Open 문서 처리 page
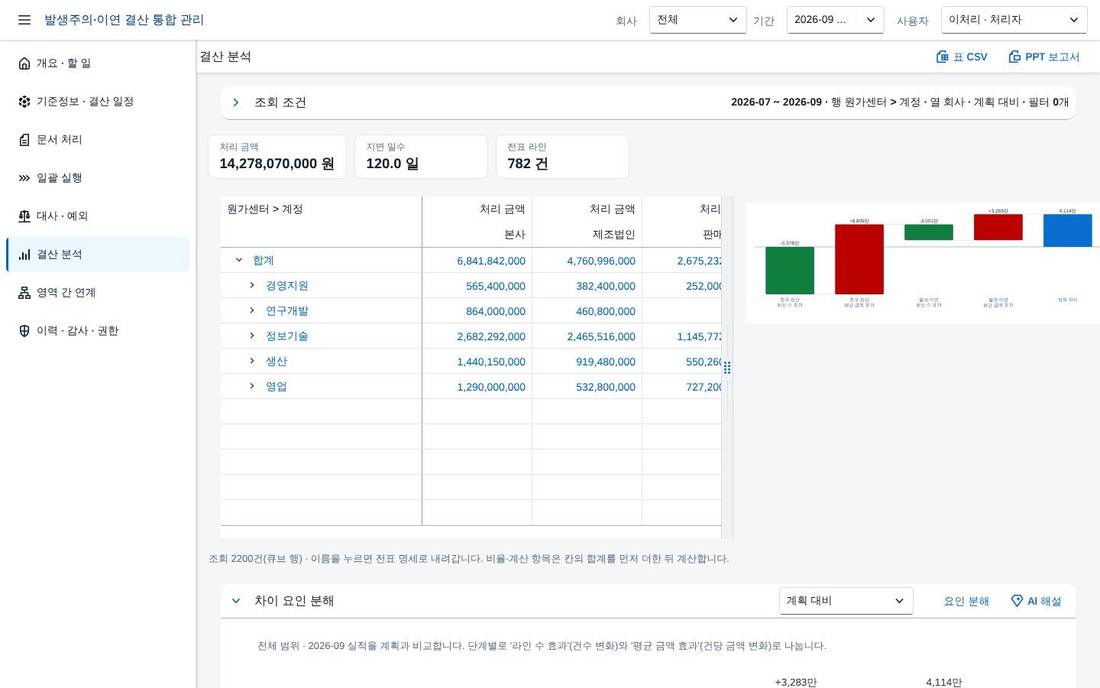 click(98, 140)
